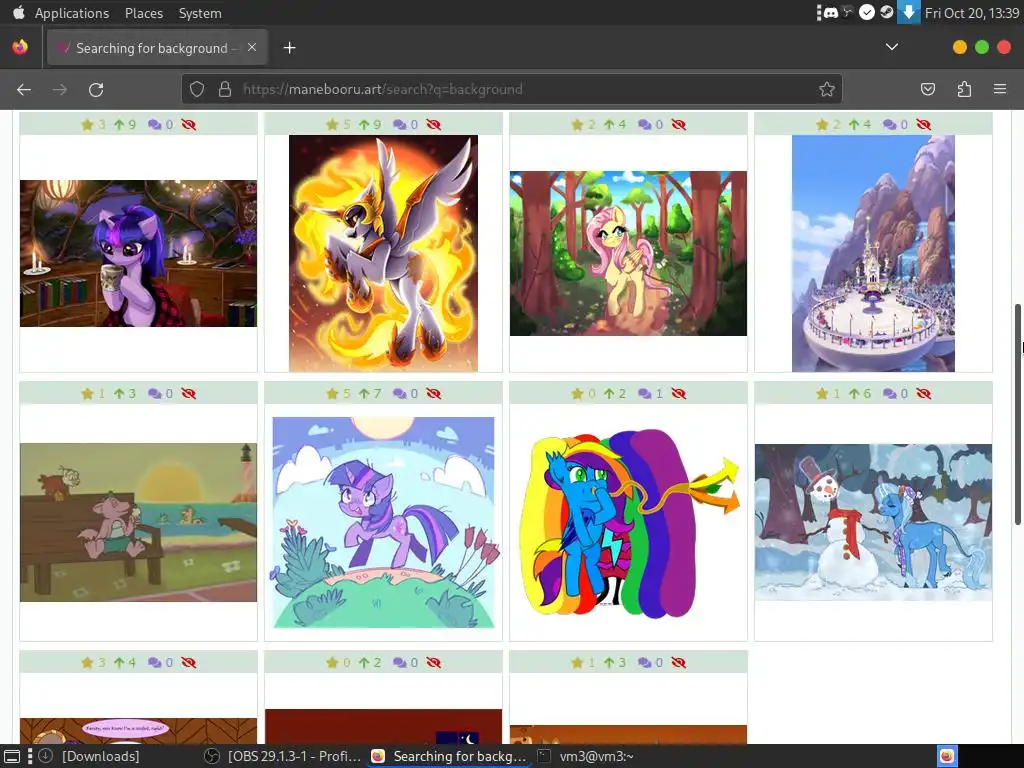Viewport: 1024px width, 768px height.
Task: Switch to the Downloads taskbar window
Action: (89, 756)
